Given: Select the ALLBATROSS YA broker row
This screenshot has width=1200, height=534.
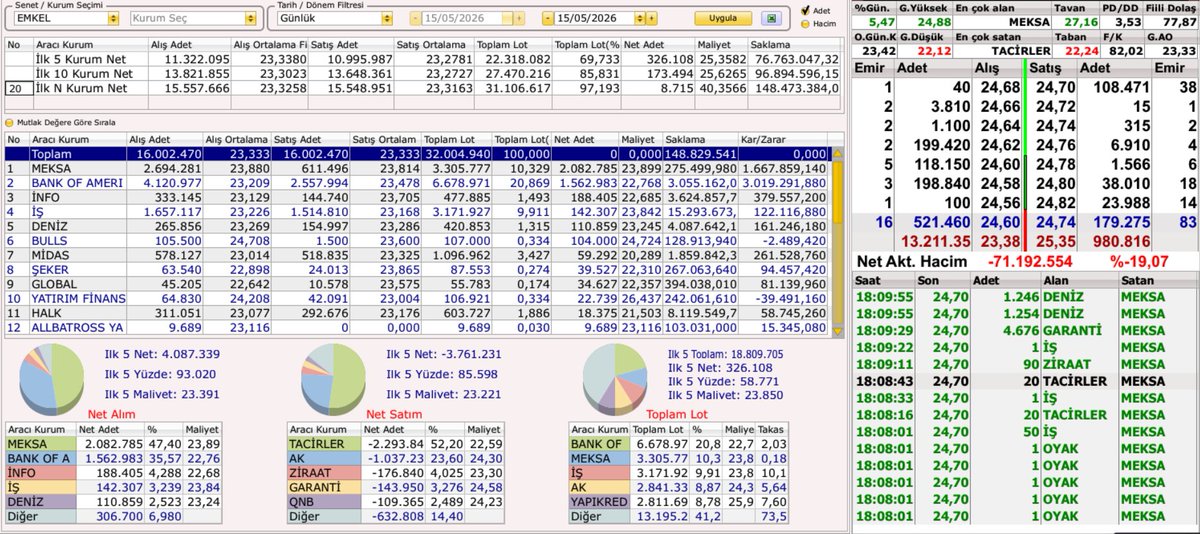Looking at the screenshot, I should pyautogui.click(x=418, y=327).
